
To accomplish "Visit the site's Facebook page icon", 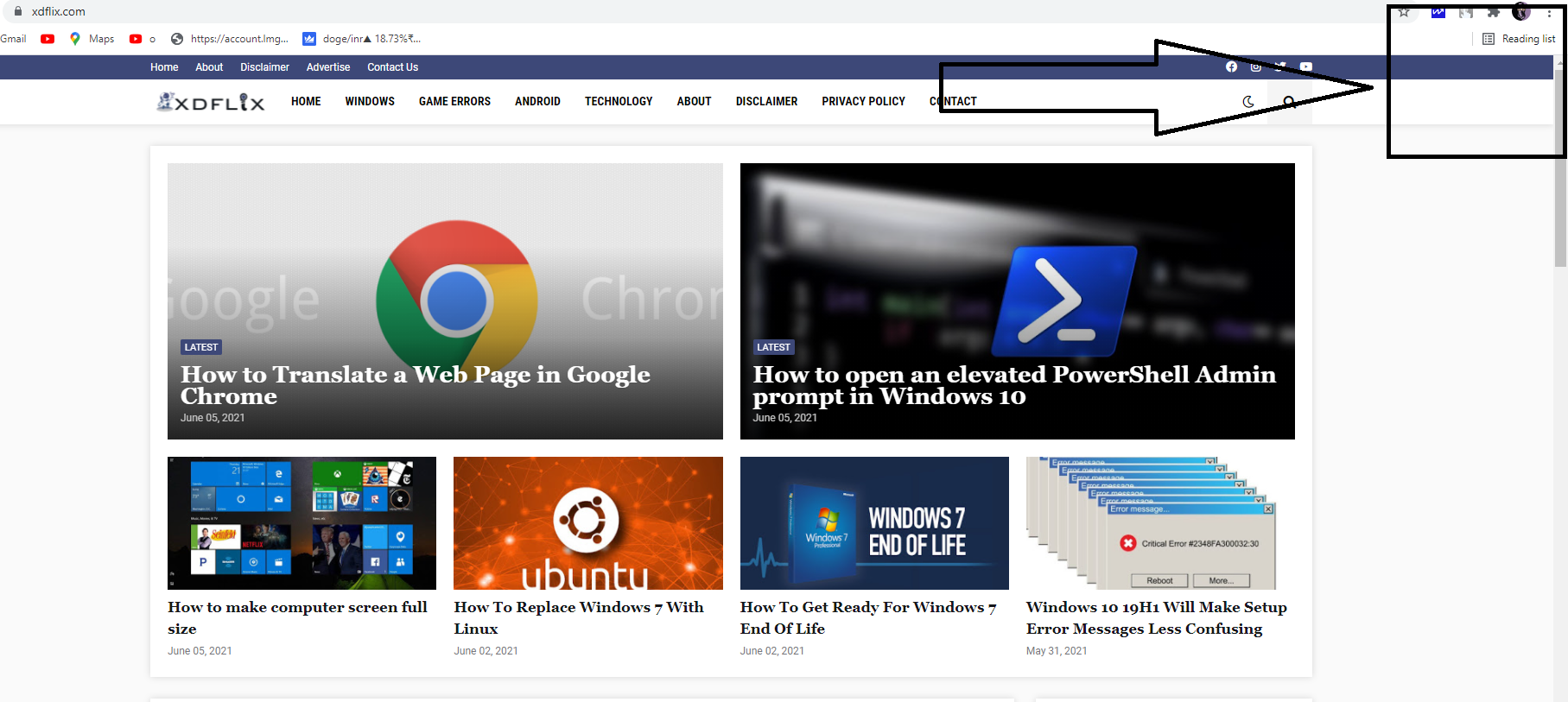I will [1231, 66].
